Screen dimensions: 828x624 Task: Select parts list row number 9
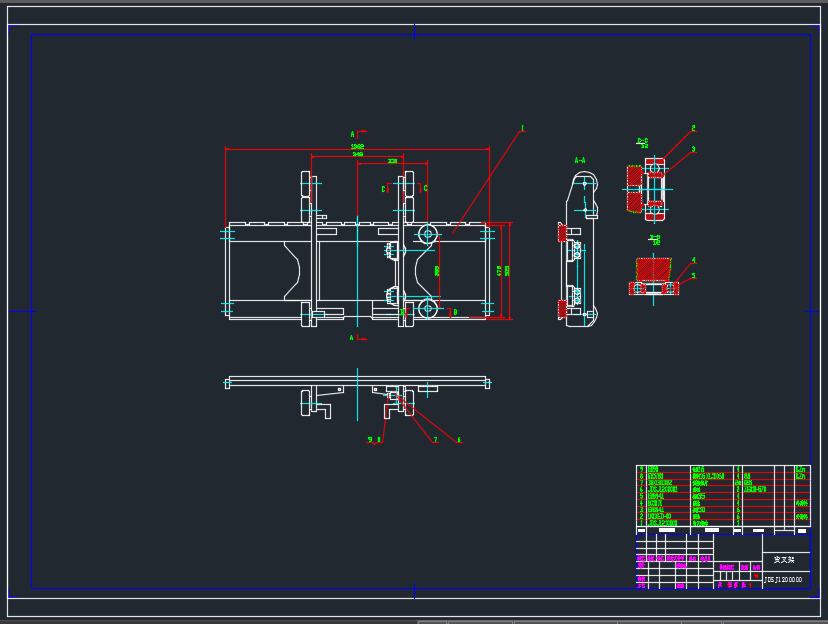pyautogui.click(x=723, y=469)
